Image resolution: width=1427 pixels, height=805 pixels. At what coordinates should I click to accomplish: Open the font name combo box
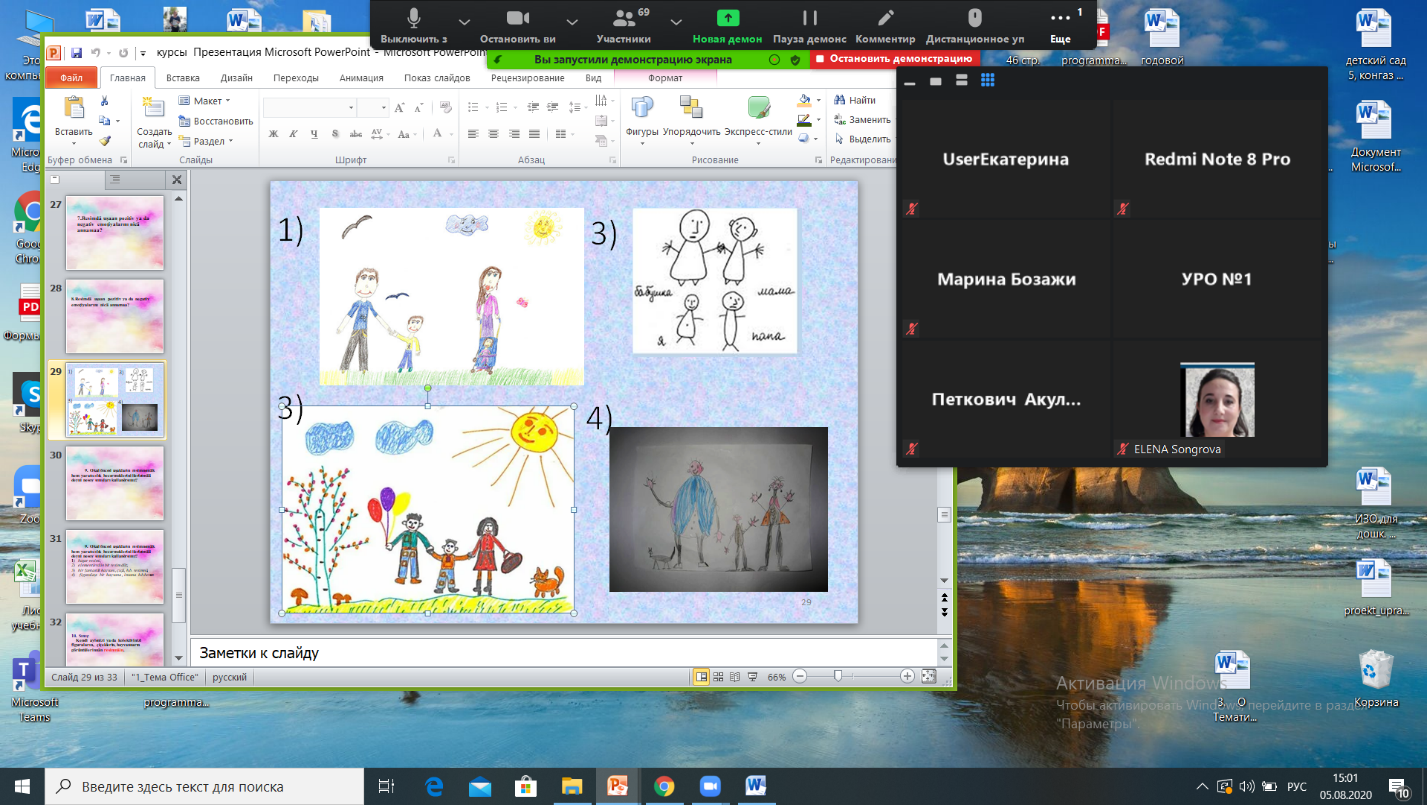point(310,107)
